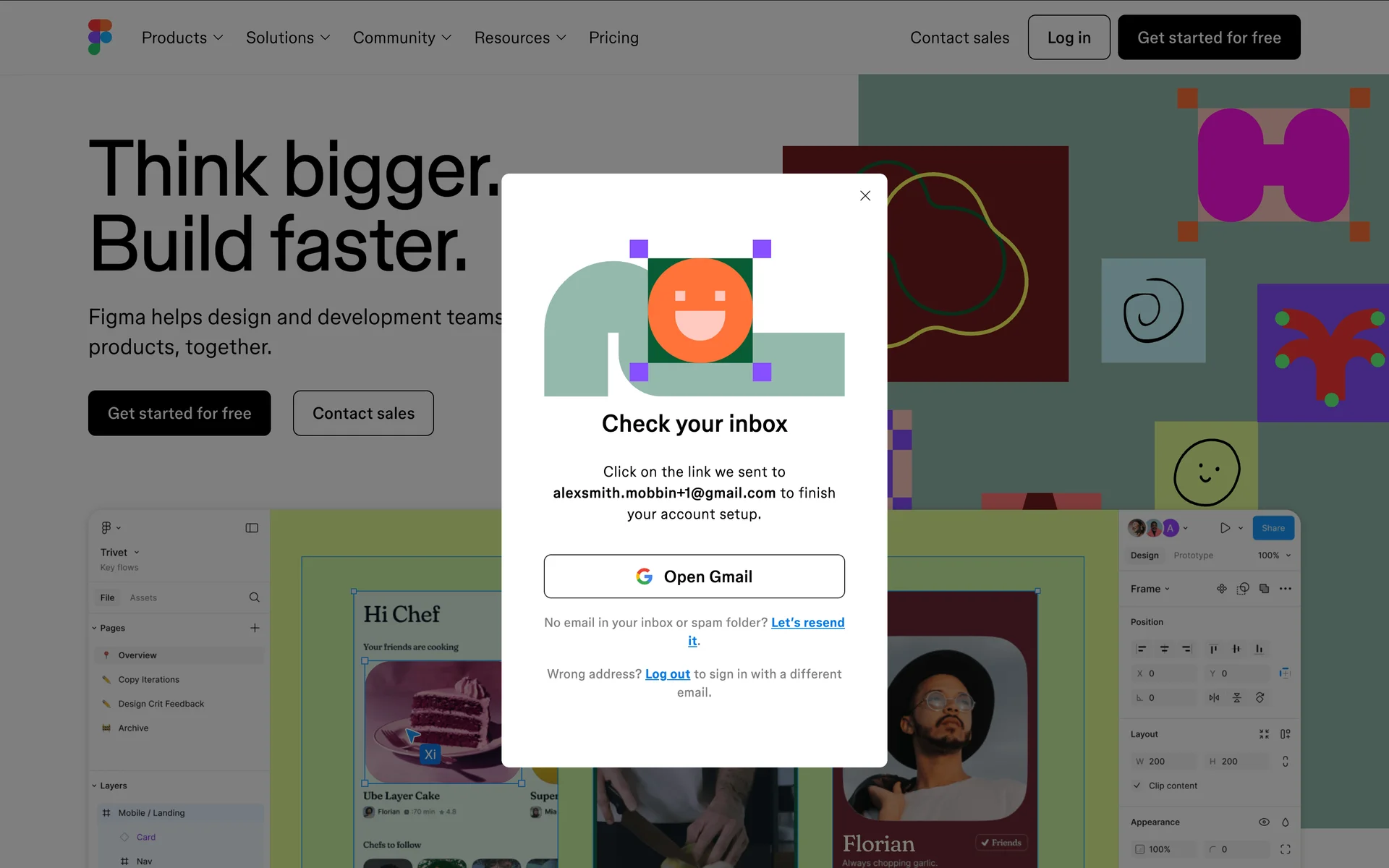The width and height of the screenshot is (1389, 868).
Task: Click the Open Gmail button
Action: click(x=694, y=576)
